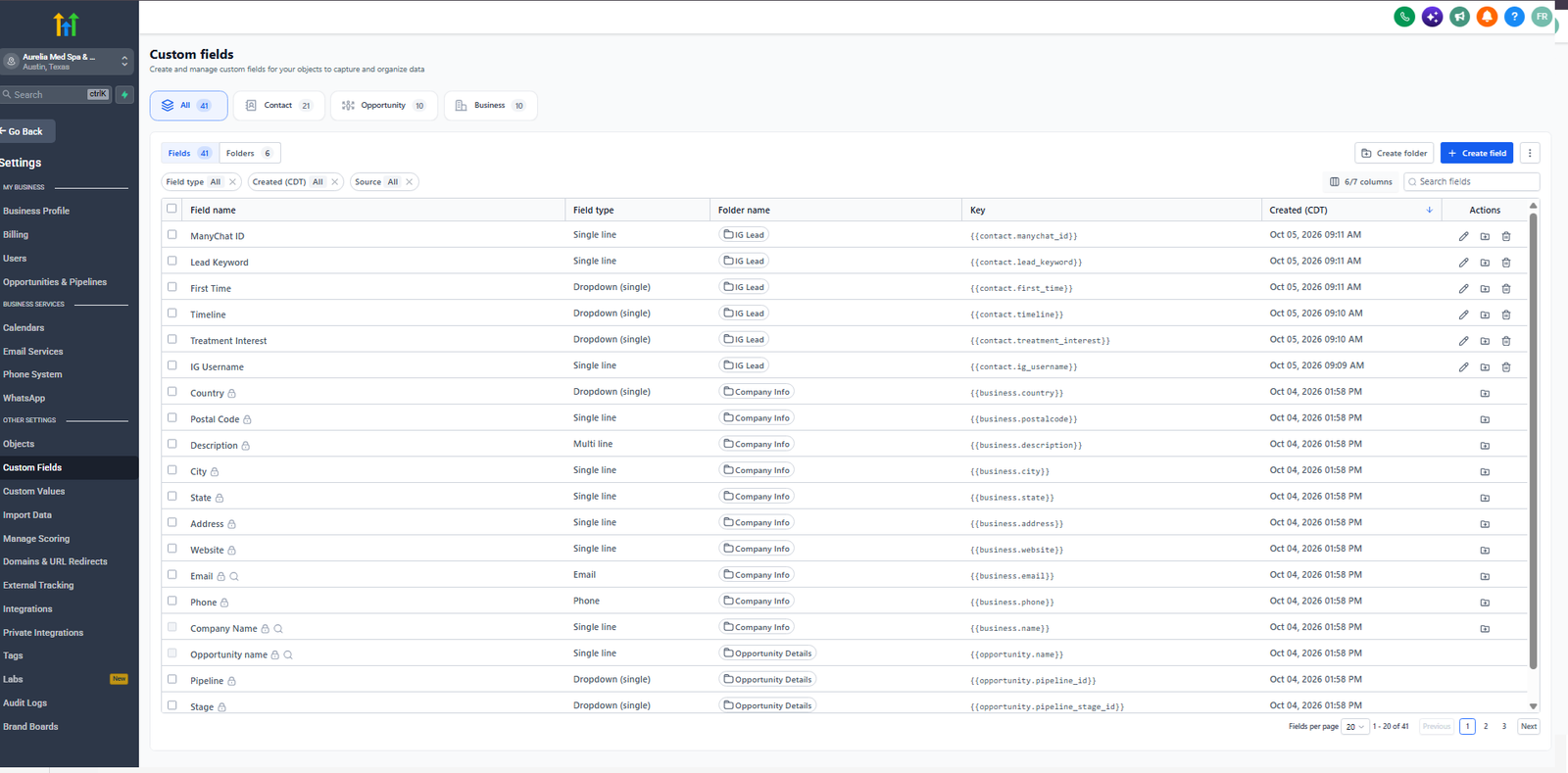Delete the Treatment Interest field

click(1506, 341)
